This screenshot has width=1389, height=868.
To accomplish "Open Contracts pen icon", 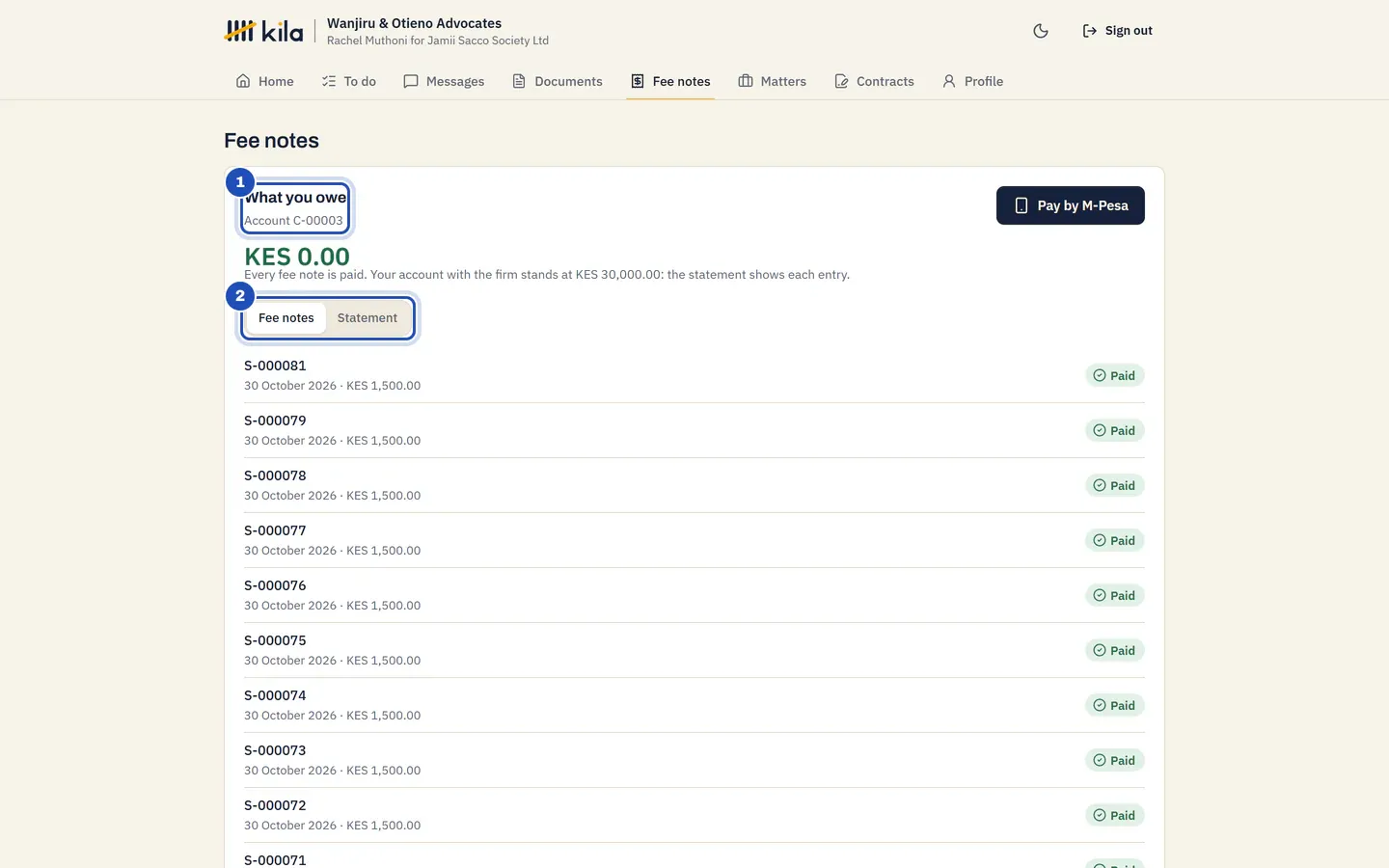I will [841, 81].
